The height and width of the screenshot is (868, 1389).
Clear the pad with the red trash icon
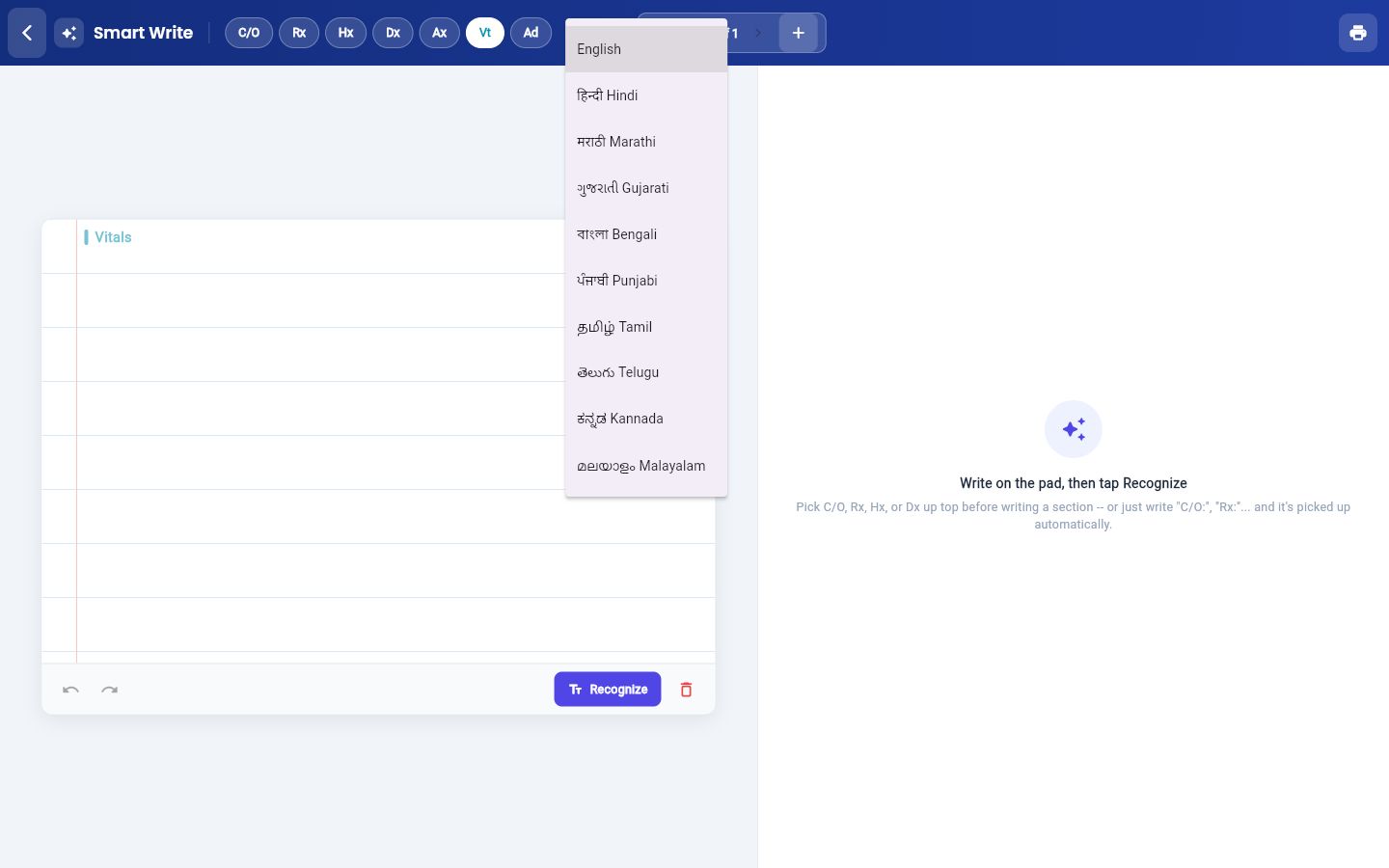coord(686,690)
